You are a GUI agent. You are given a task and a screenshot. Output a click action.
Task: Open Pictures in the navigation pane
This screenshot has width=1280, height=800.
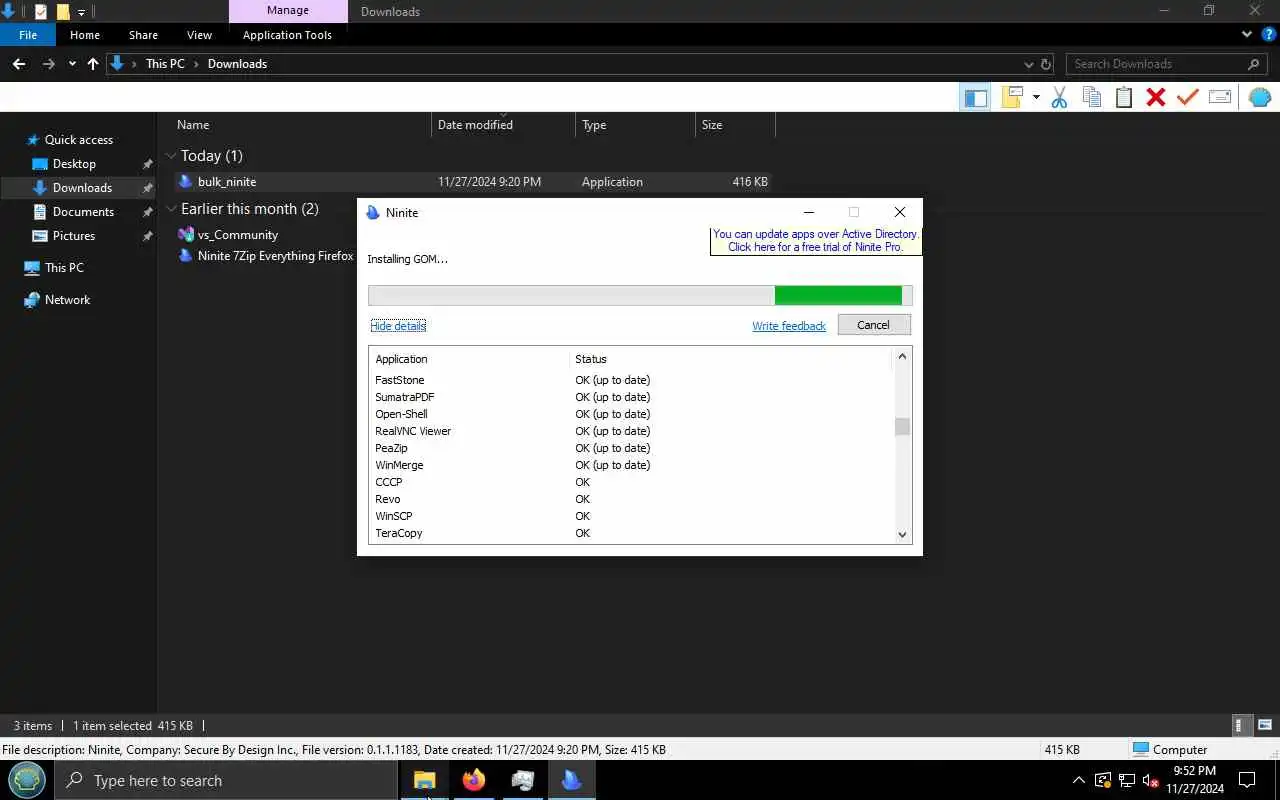74,236
